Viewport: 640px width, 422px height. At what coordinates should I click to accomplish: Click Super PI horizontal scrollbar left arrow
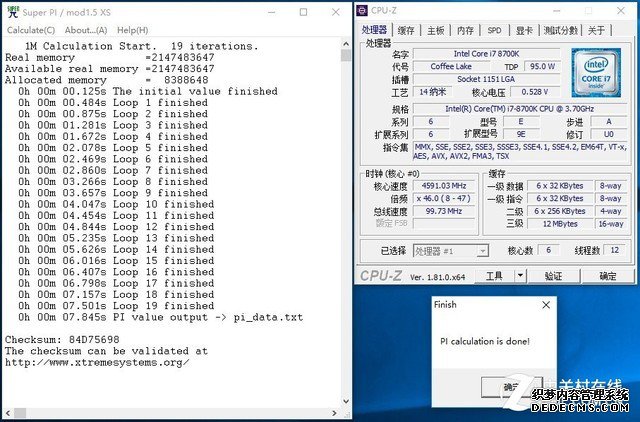pos(8,413)
